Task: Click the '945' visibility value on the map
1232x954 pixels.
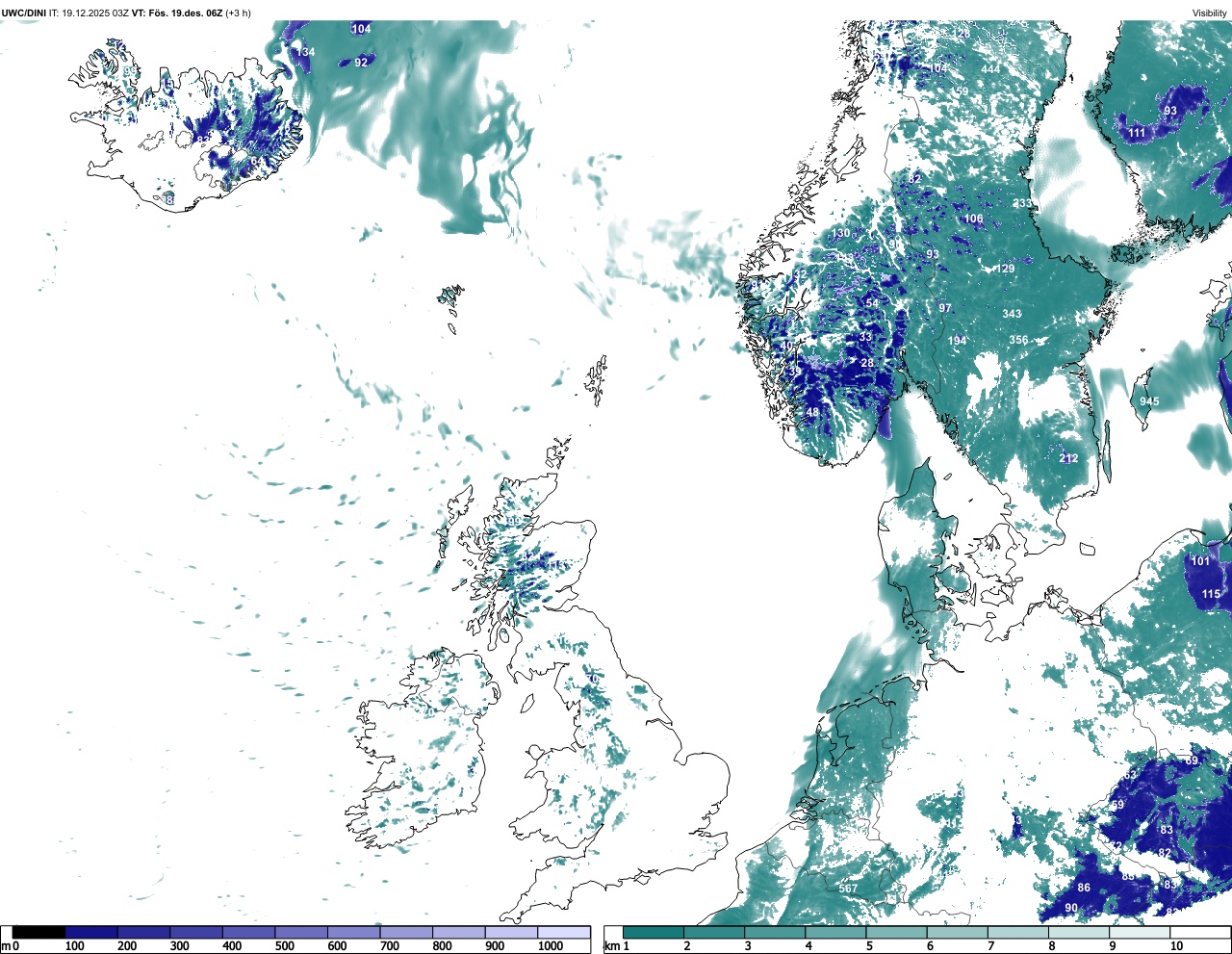Action: [x=1149, y=401]
